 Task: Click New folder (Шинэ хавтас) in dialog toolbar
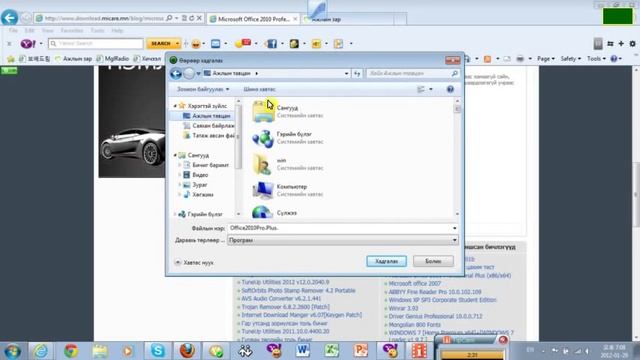tap(259, 89)
